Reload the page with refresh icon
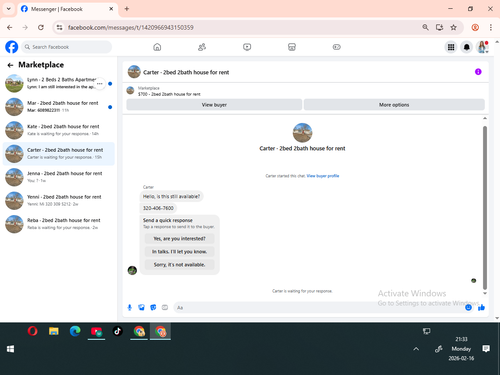The height and width of the screenshot is (375, 500). coord(41,27)
